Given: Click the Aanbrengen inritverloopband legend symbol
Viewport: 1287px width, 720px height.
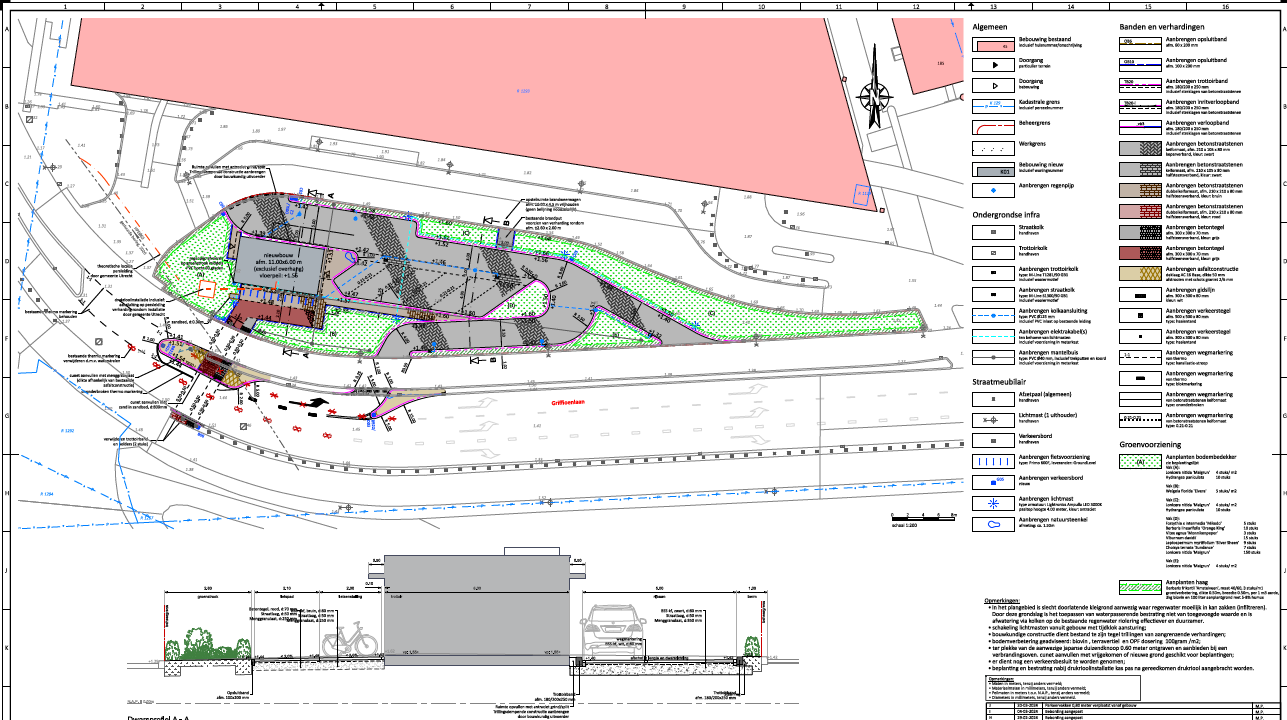Looking at the screenshot, I should pos(1140,104).
